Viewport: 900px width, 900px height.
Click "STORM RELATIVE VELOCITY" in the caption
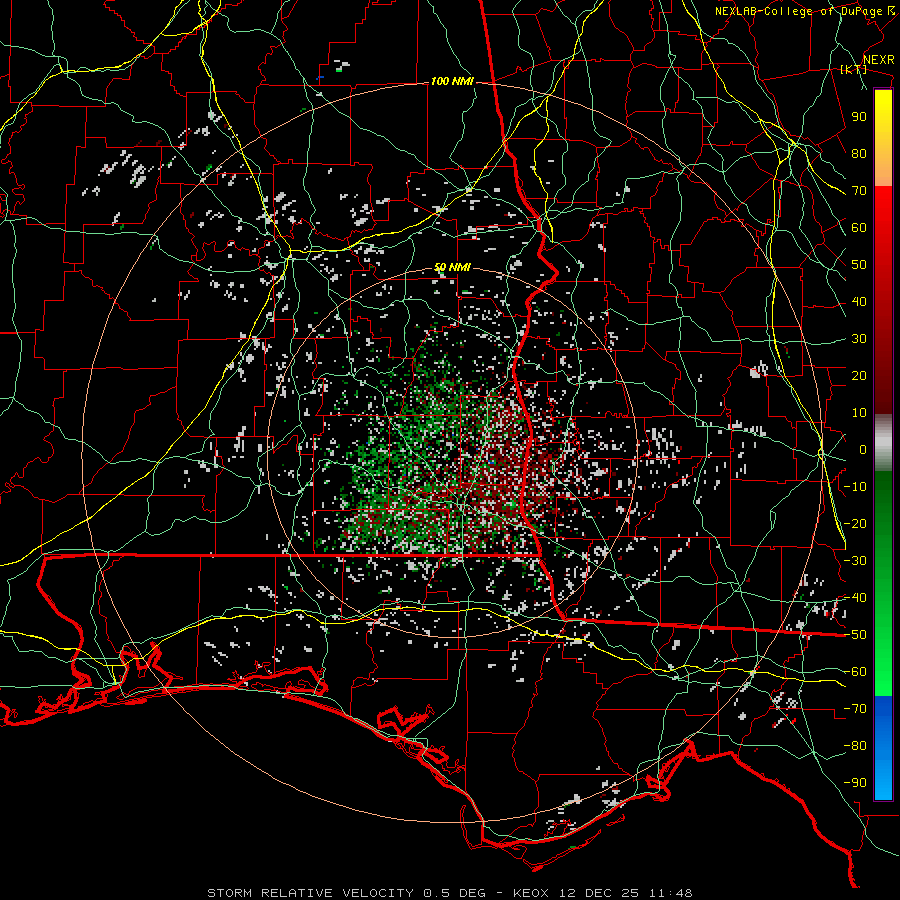(x=310, y=893)
